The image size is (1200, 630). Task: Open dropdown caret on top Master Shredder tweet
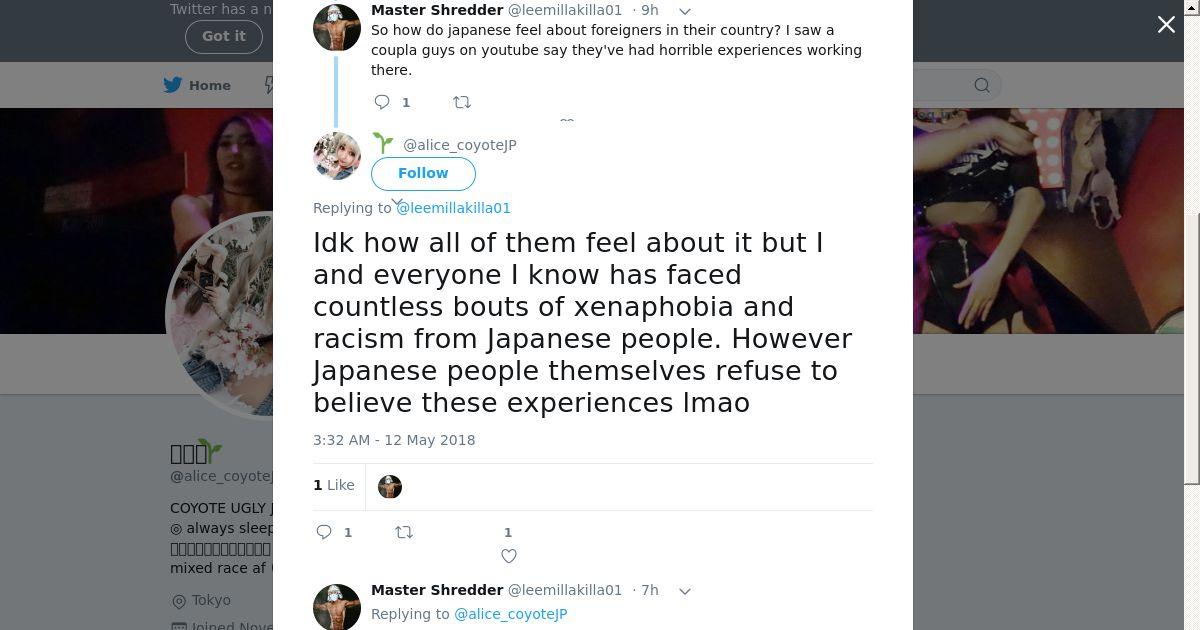click(x=685, y=11)
